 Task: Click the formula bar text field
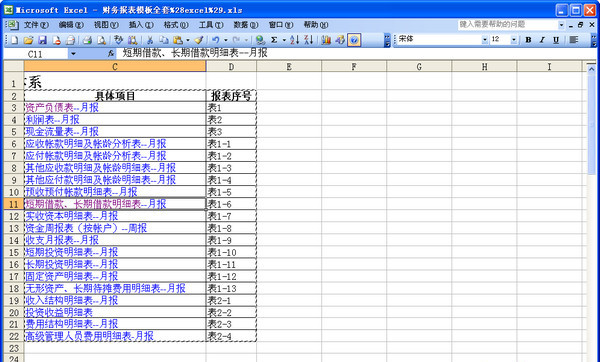pos(356,53)
